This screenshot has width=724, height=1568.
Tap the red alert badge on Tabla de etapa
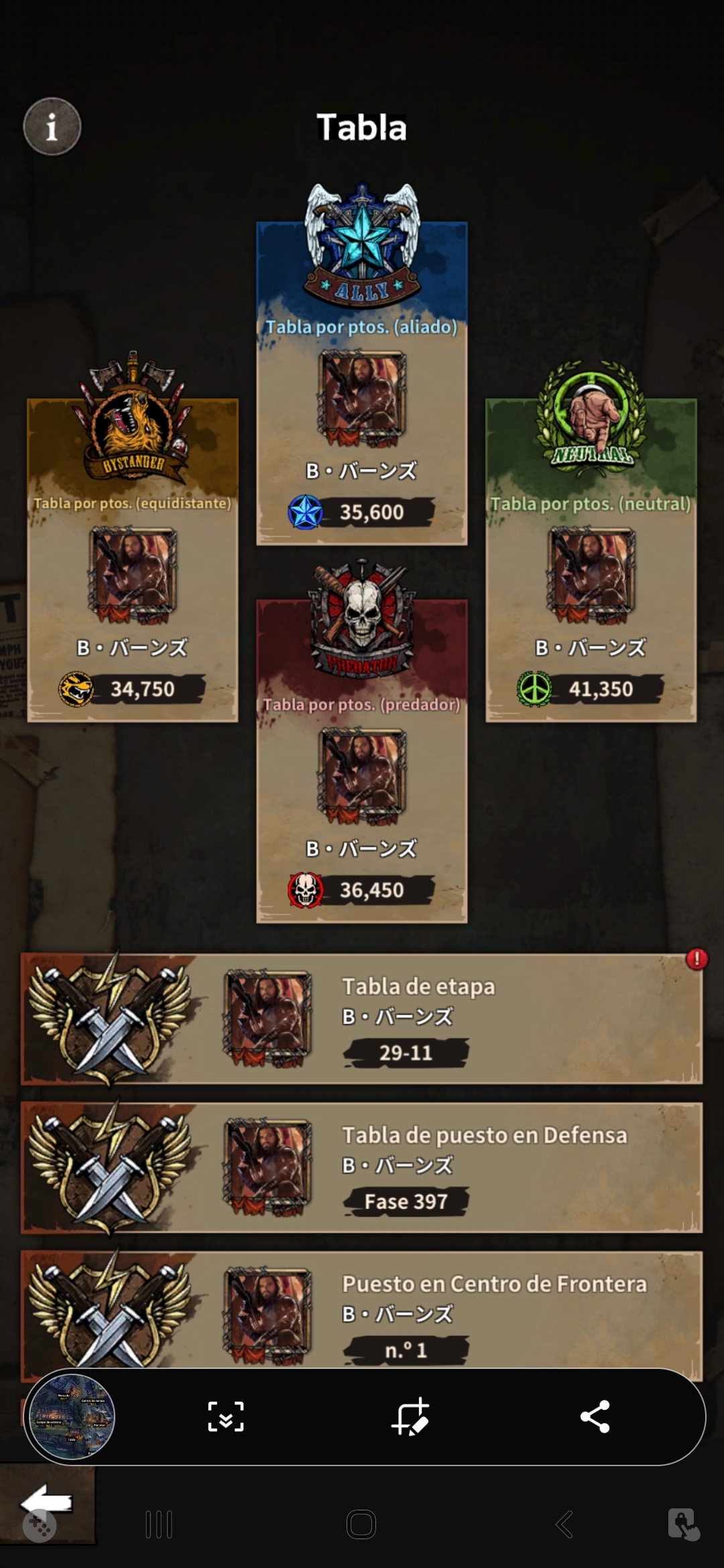pyautogui.click(x=697, y=959)
